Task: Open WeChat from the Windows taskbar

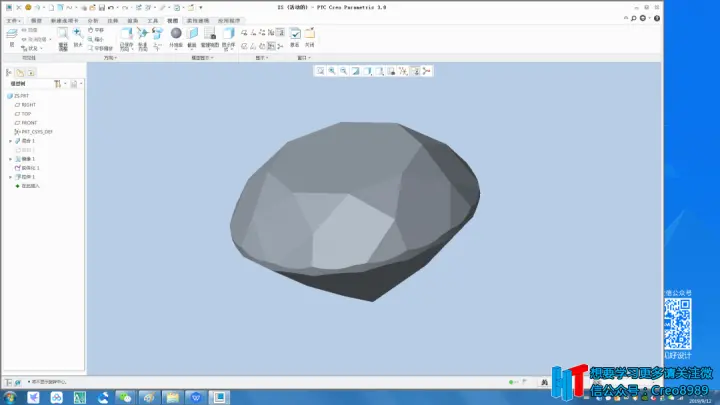Action: tap(125, 397)
